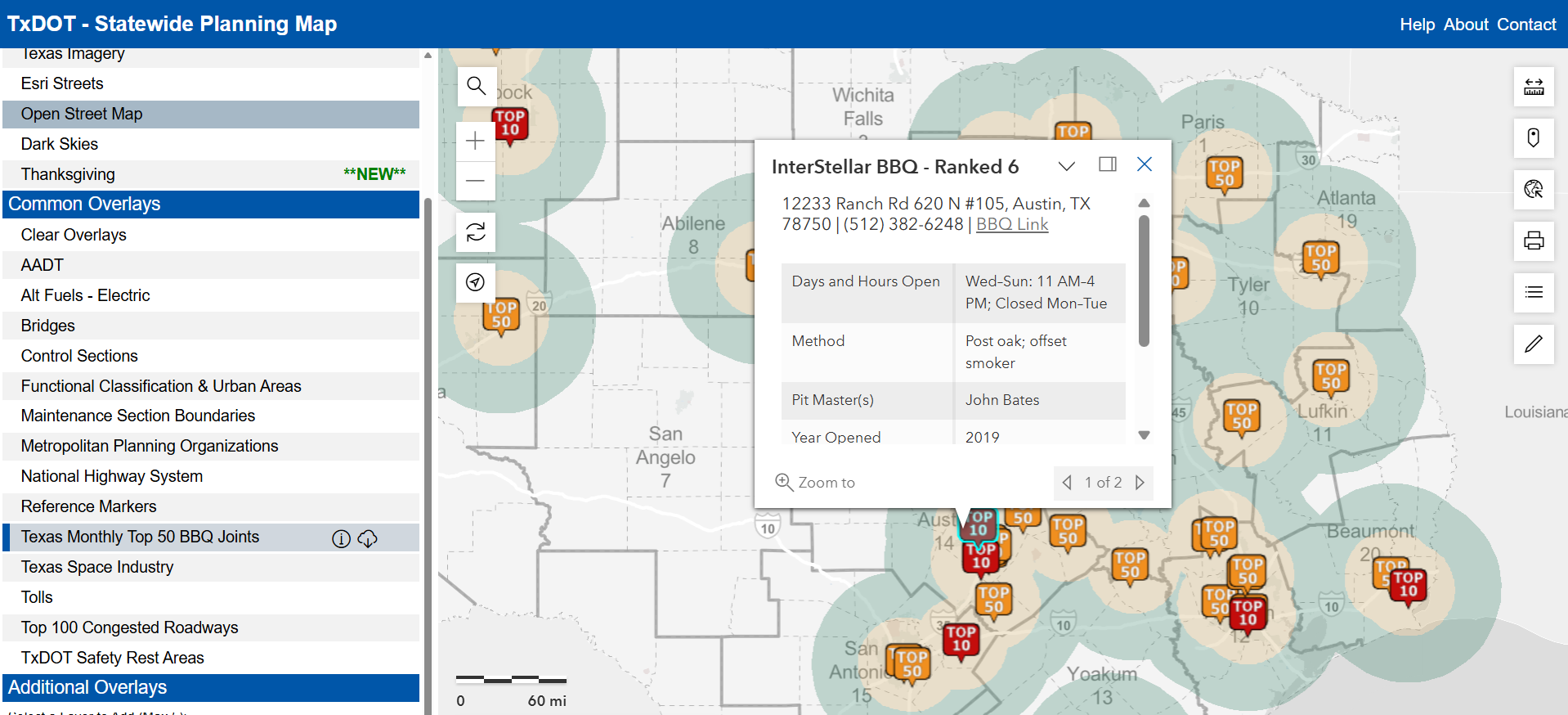Viewport: 1568px width, 715px height.
Task: Open the legend list icon
Action: [1533, 292]
